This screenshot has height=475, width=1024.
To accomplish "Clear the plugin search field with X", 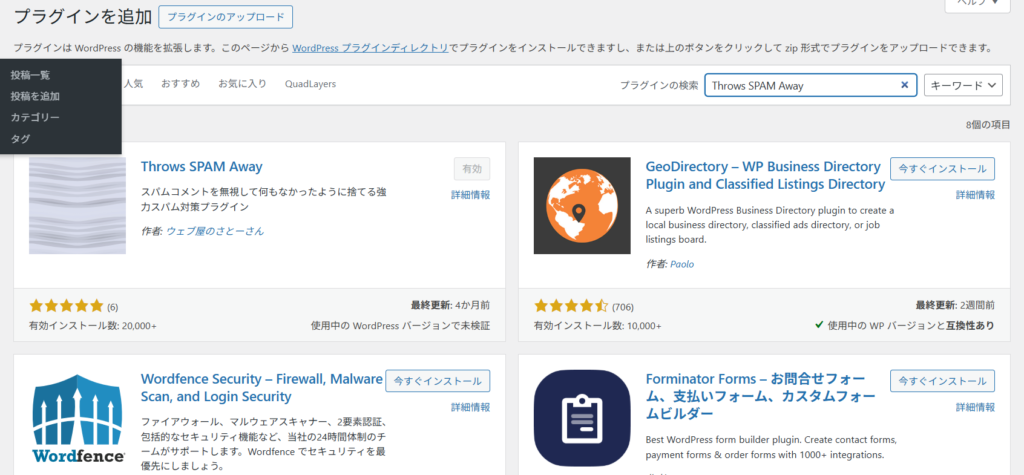I will 905,86.
